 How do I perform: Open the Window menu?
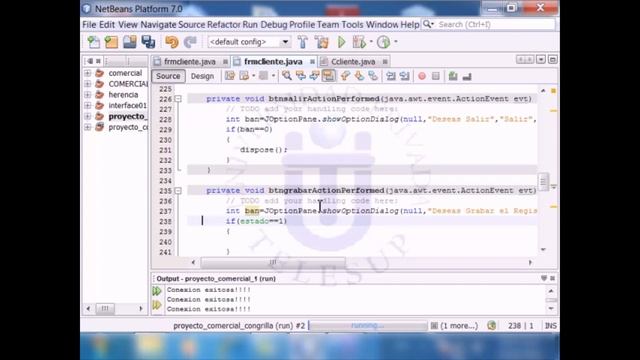(x=382, y=25)
